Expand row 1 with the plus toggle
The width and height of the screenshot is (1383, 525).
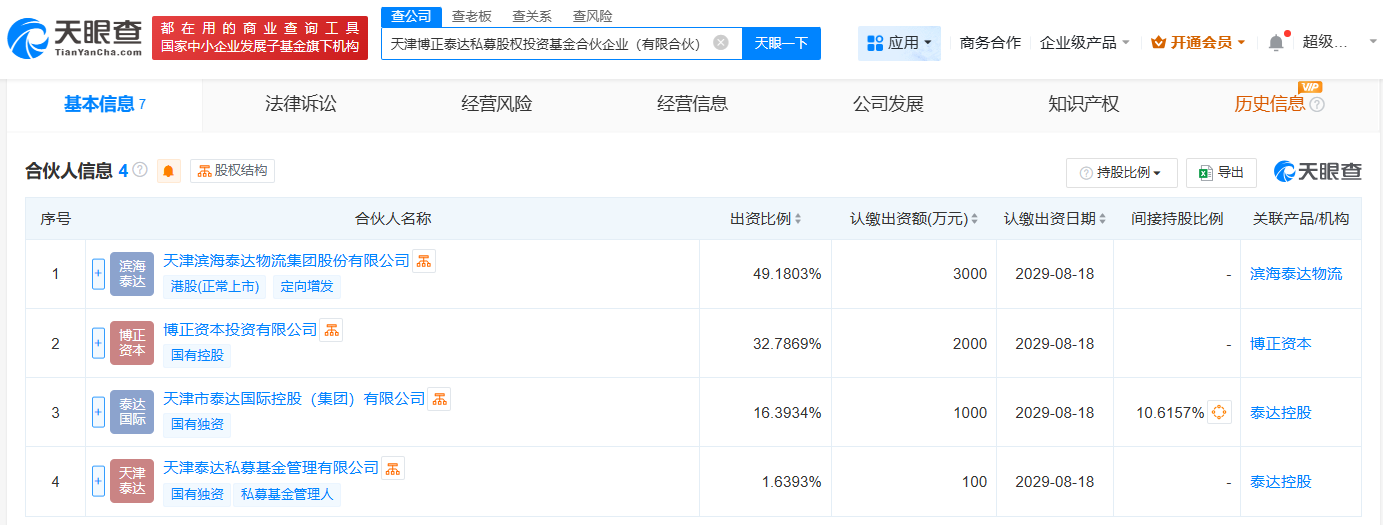click(x=98, y=274)
